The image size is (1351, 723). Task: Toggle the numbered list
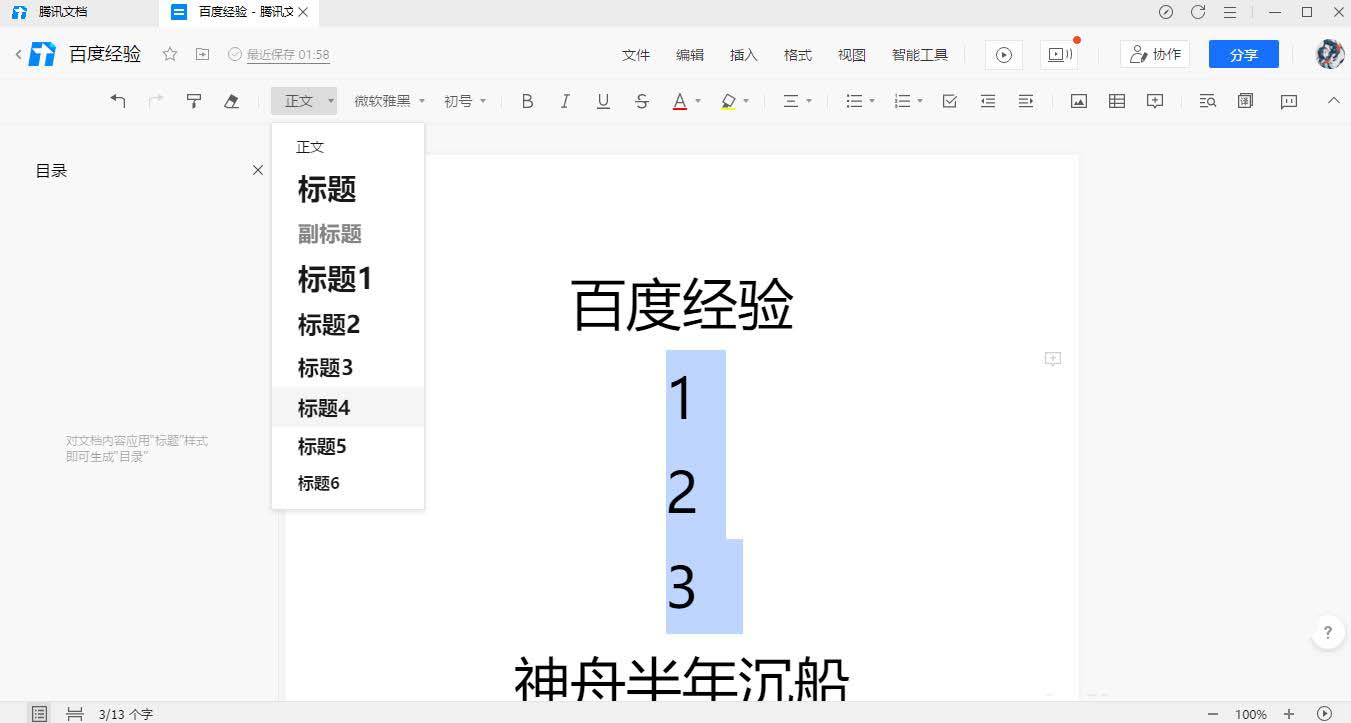[x=902, y=101]
